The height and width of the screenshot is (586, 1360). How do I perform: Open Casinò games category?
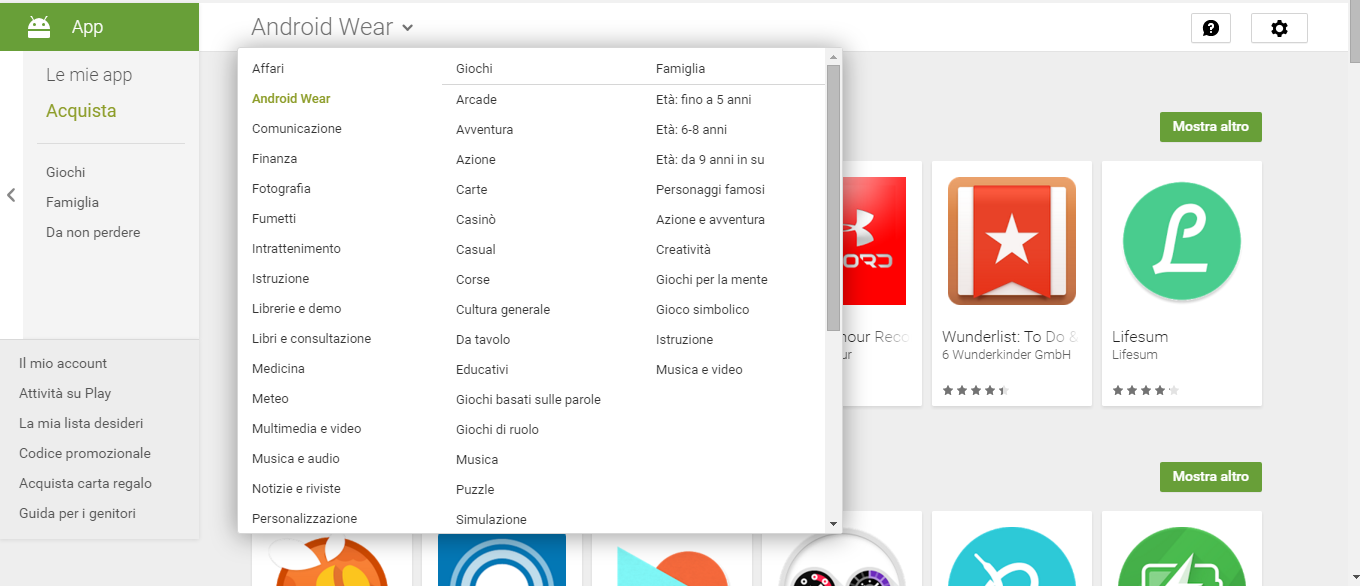coord(476,220)
